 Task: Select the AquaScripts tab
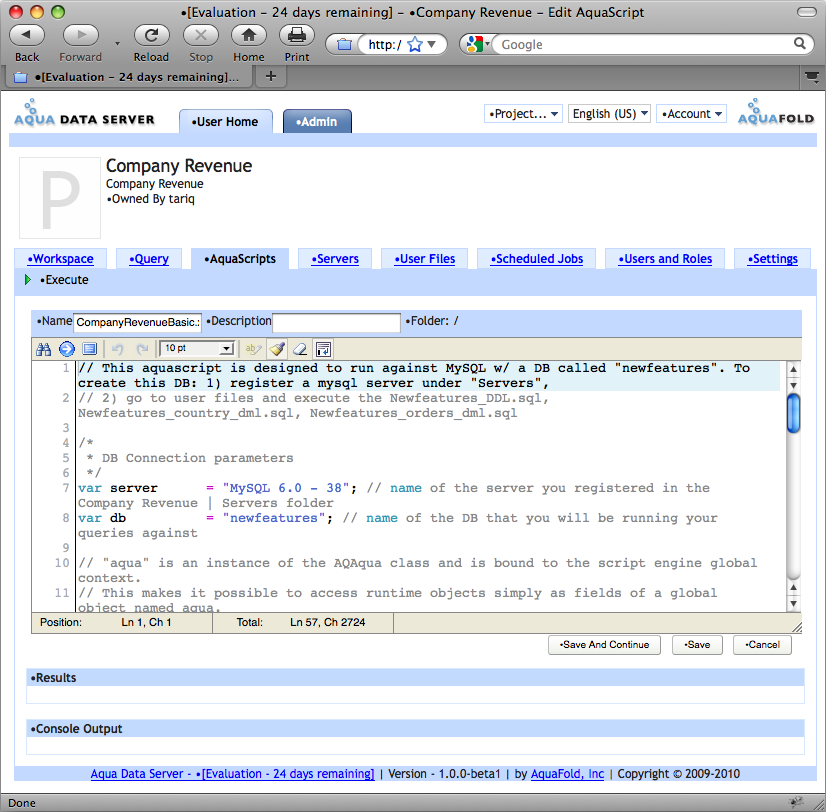240,259
